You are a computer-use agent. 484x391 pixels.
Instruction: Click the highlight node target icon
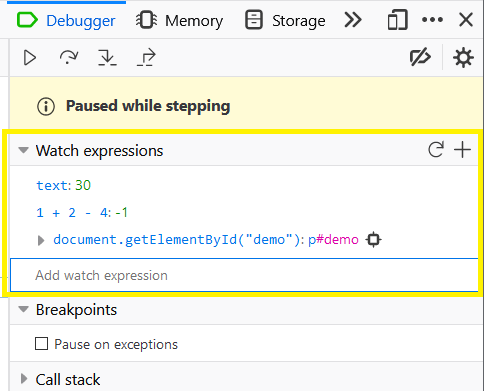pyautogui.click(x=373, y=240)
